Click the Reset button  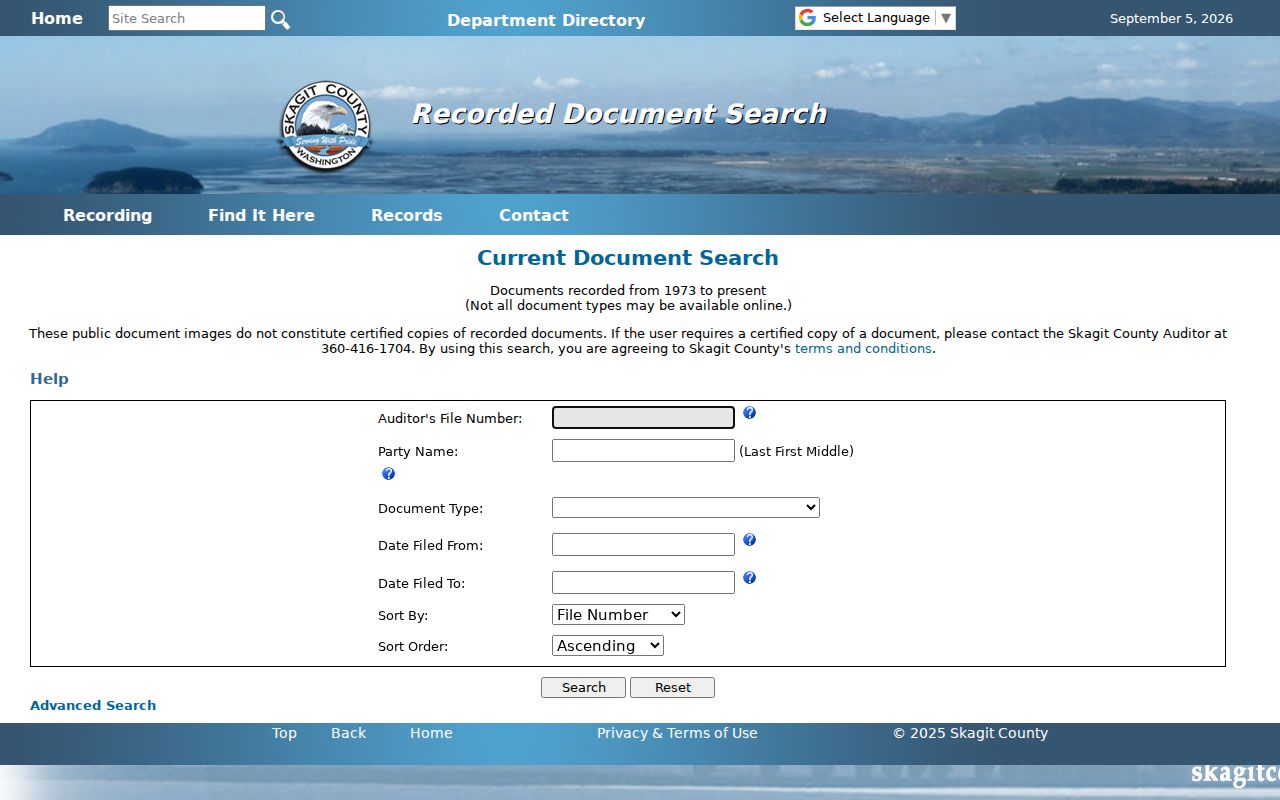pos(672,688)
